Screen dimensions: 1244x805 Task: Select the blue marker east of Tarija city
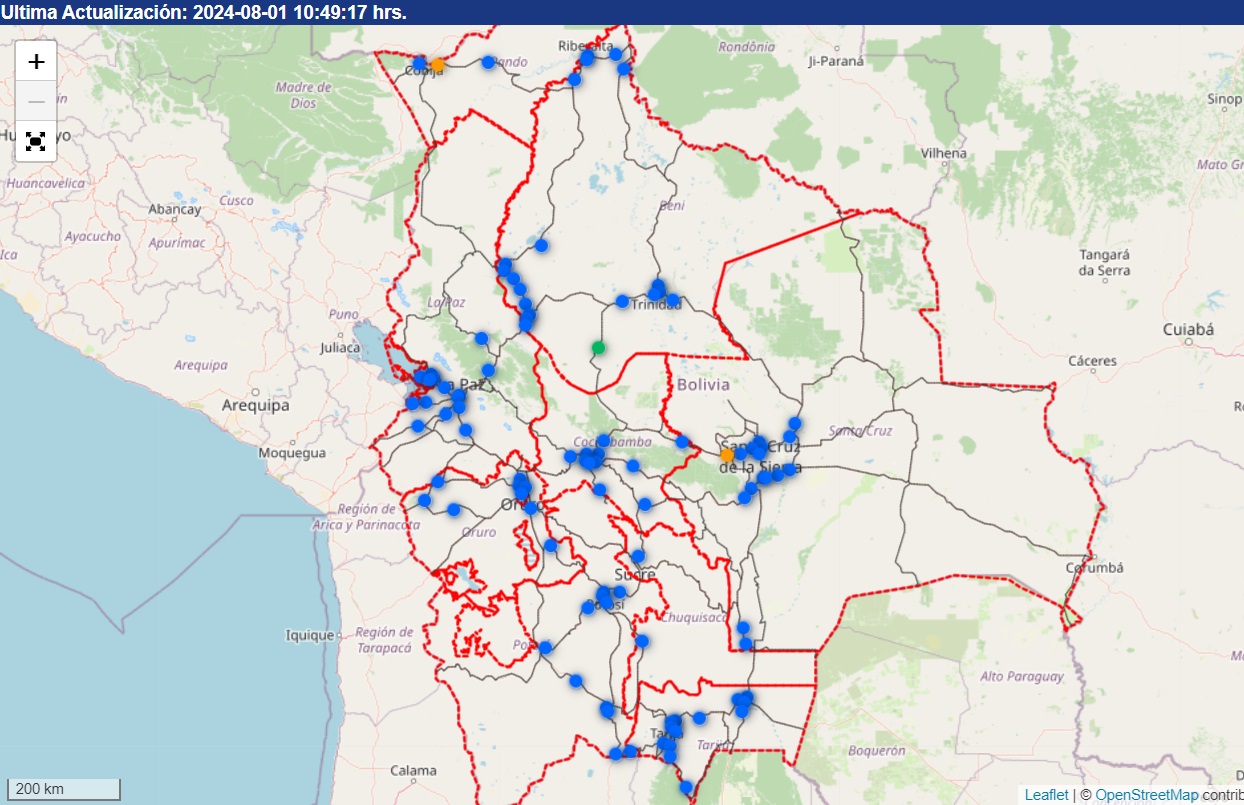tap(699, 718)
